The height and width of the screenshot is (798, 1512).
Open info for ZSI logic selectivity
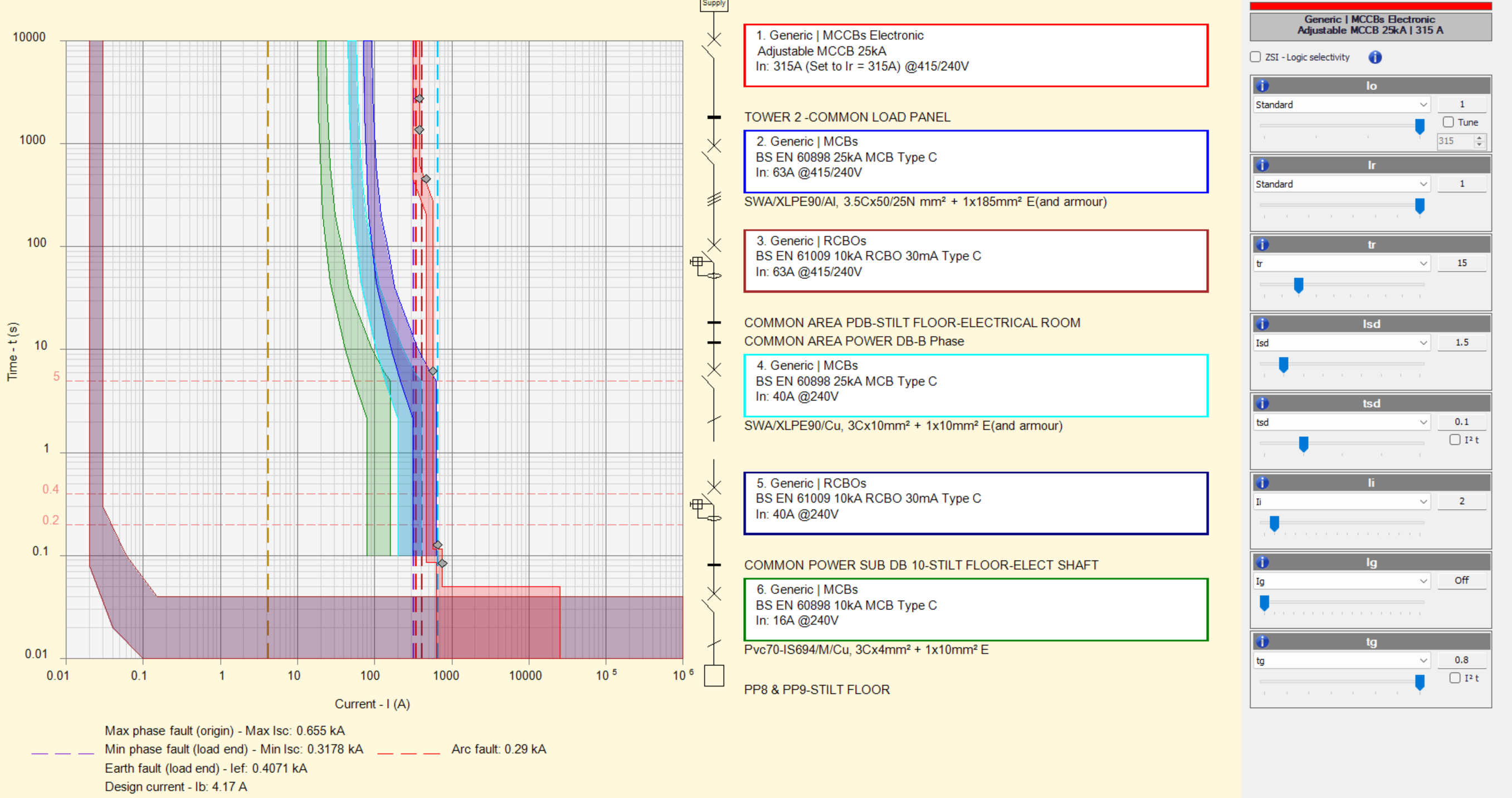(1374, 57)
